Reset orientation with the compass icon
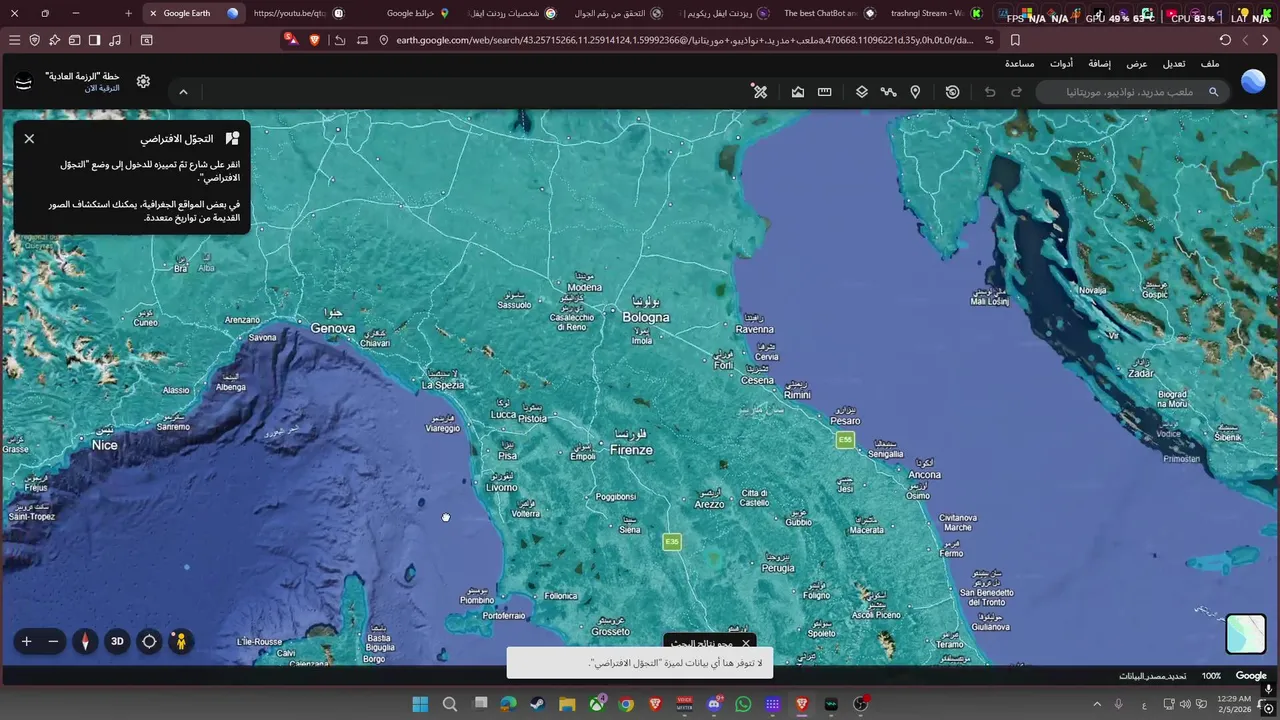 pos(85,641)
